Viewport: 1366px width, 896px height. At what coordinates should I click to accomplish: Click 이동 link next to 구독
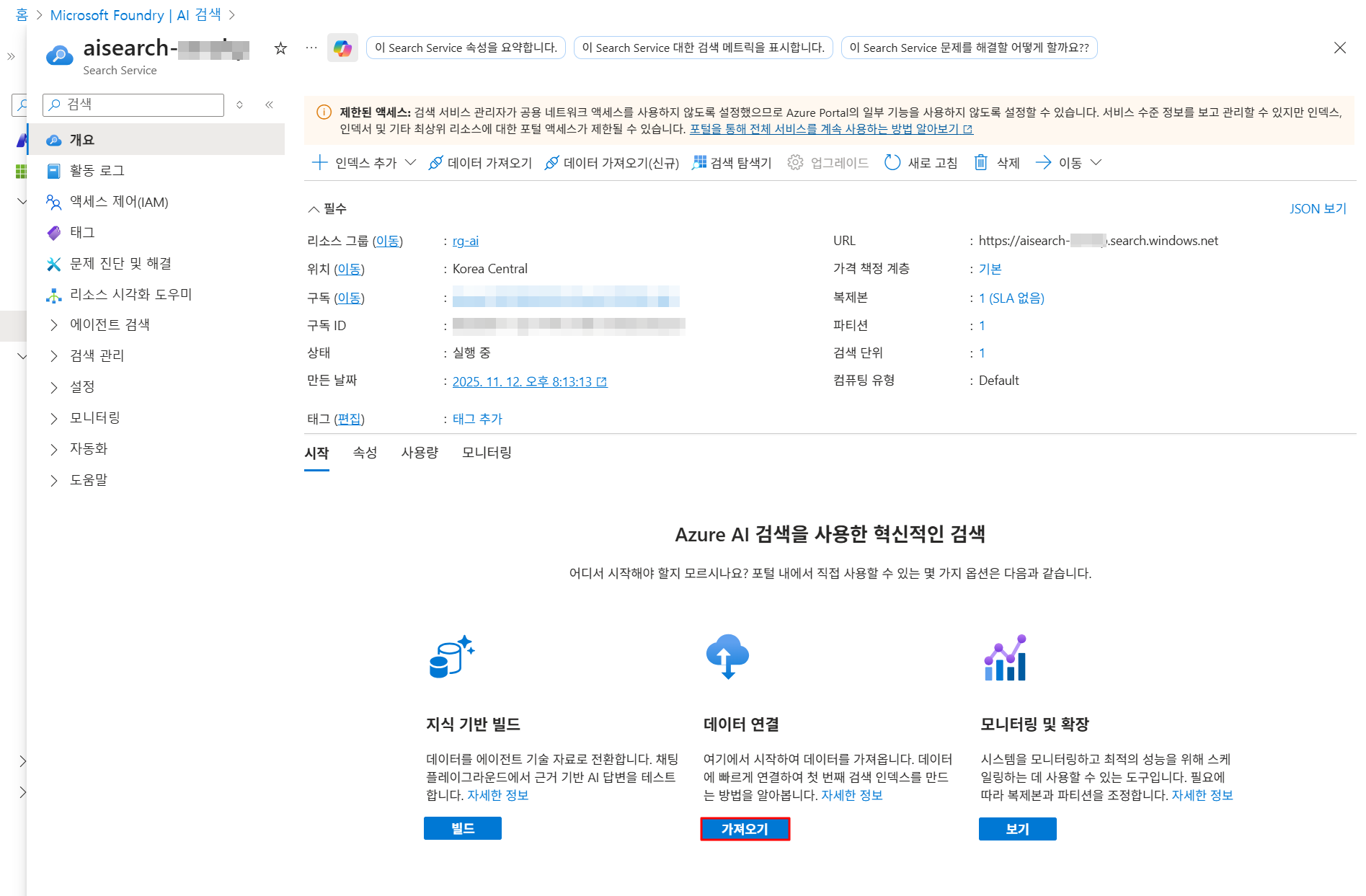click(x=349, y=298)
